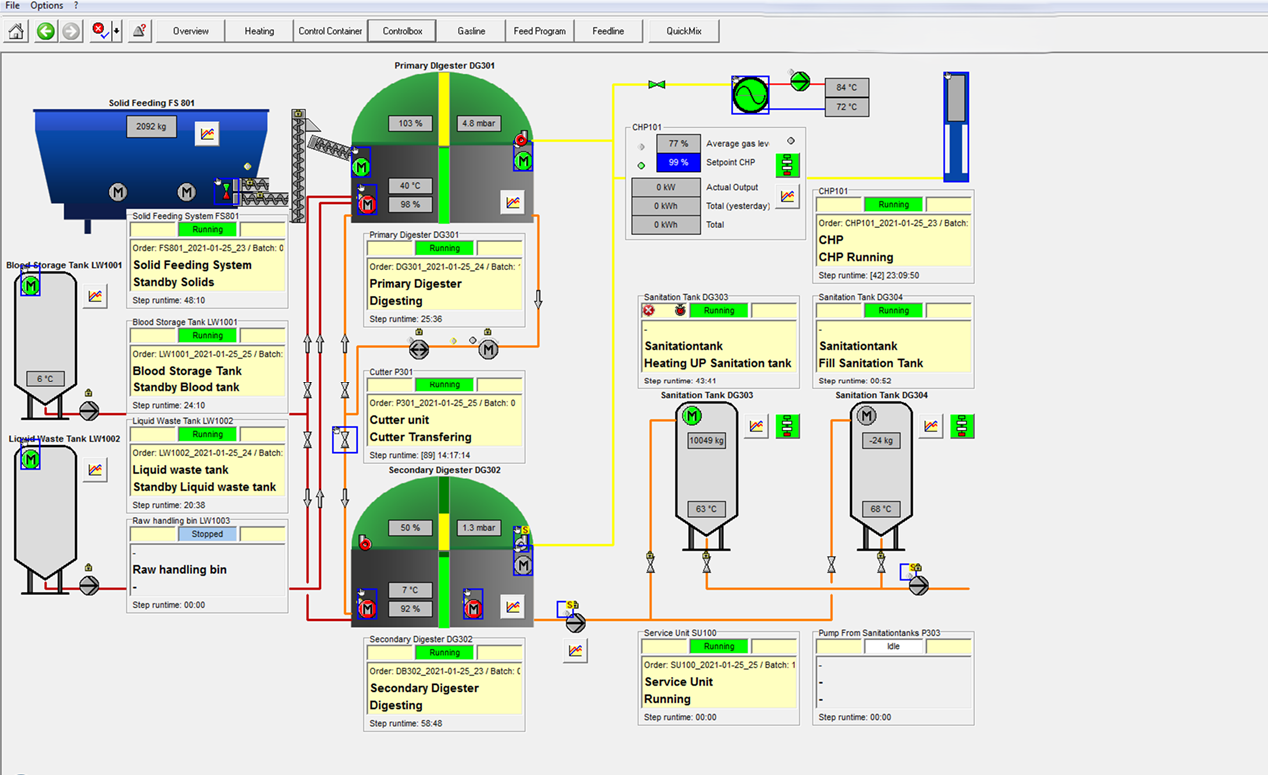Image resolution: width=1268 pixels, height=775 pixels.
Task: Go back with the green arrow button
Action: coord(45,31)
